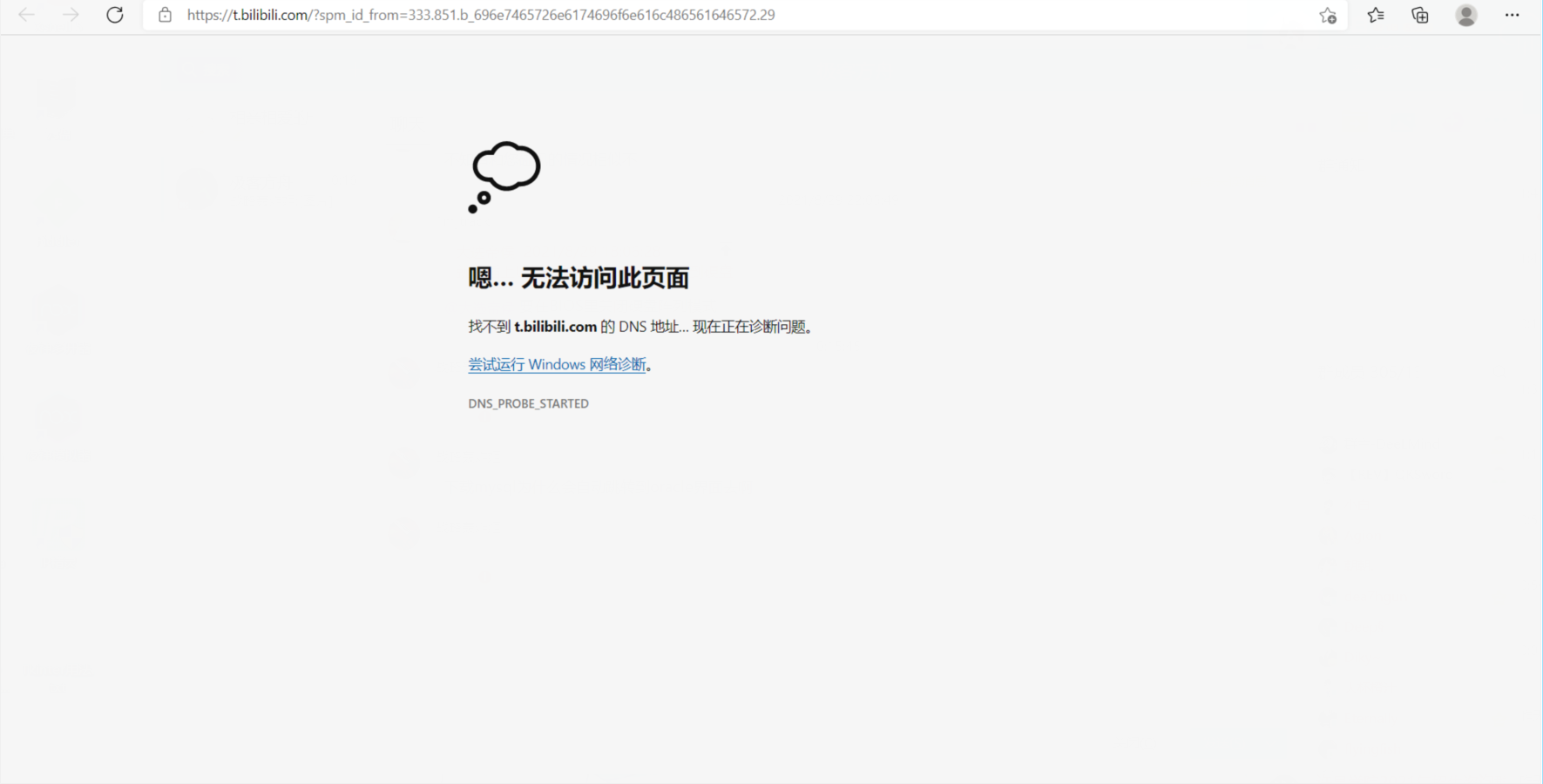The height and width of the screenshot is (784, 1543).
Task: Open the Favorites list
Action: pos(1376,15)
